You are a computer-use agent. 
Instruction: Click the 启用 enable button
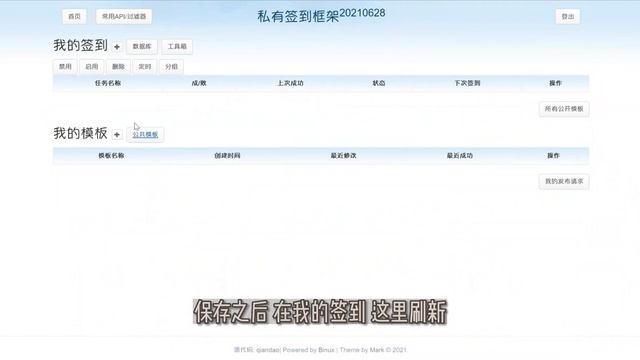click(91, 67)
